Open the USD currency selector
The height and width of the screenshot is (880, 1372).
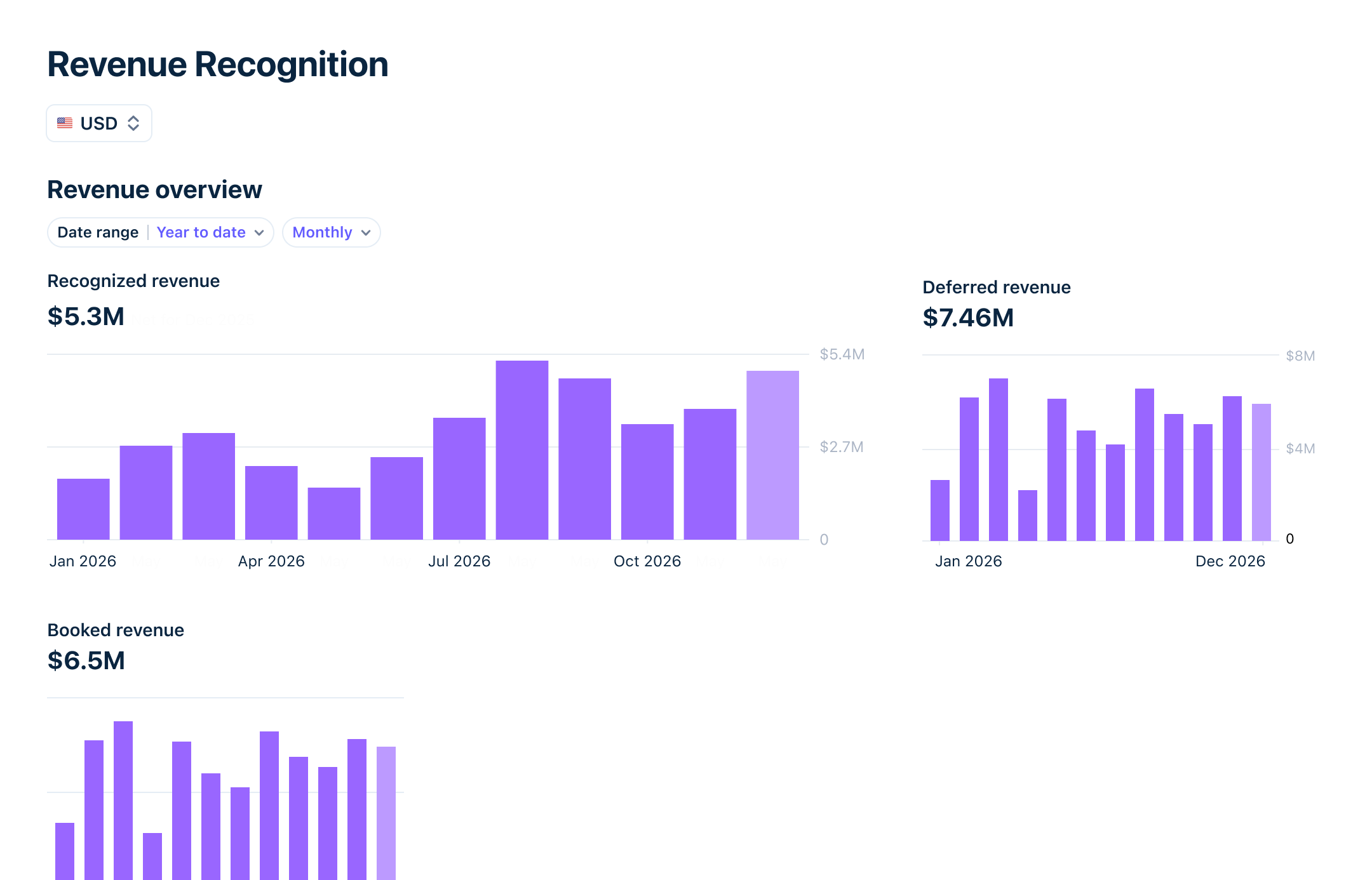[x=98, y=123]
